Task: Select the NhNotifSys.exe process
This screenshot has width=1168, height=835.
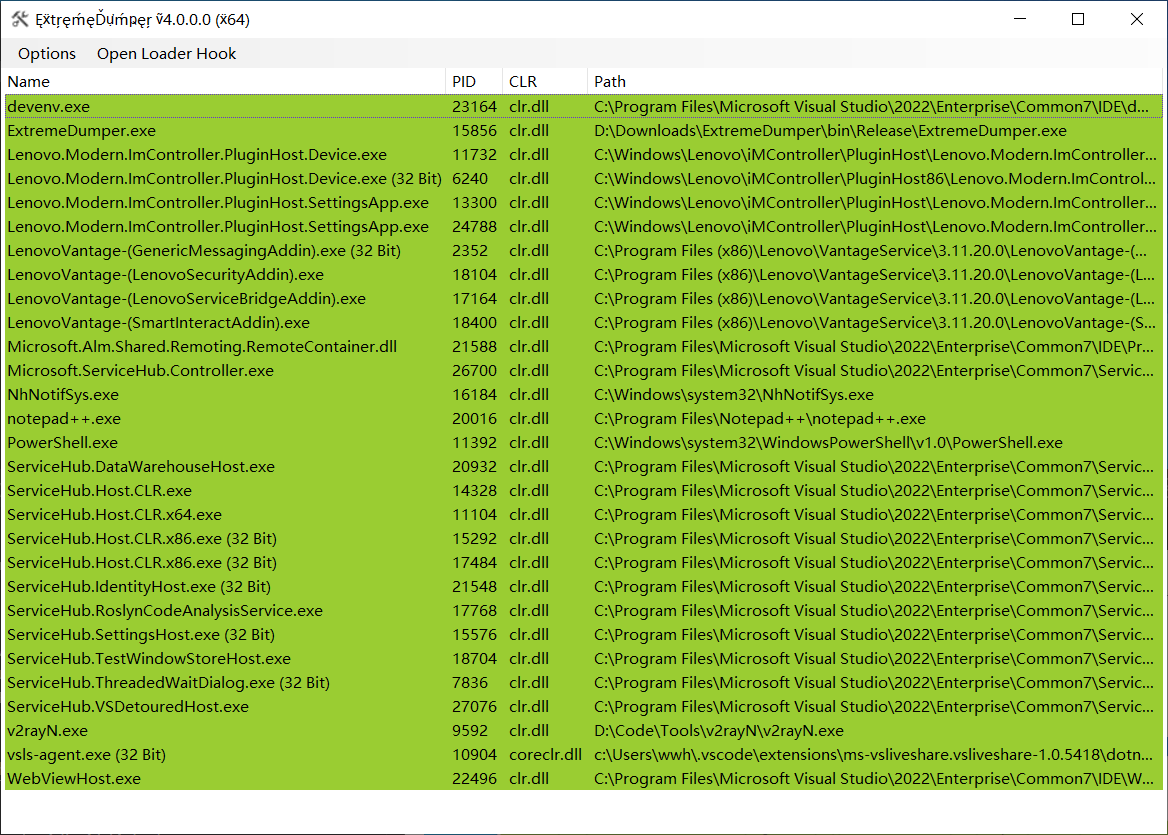Action: [x=583, y=395]
